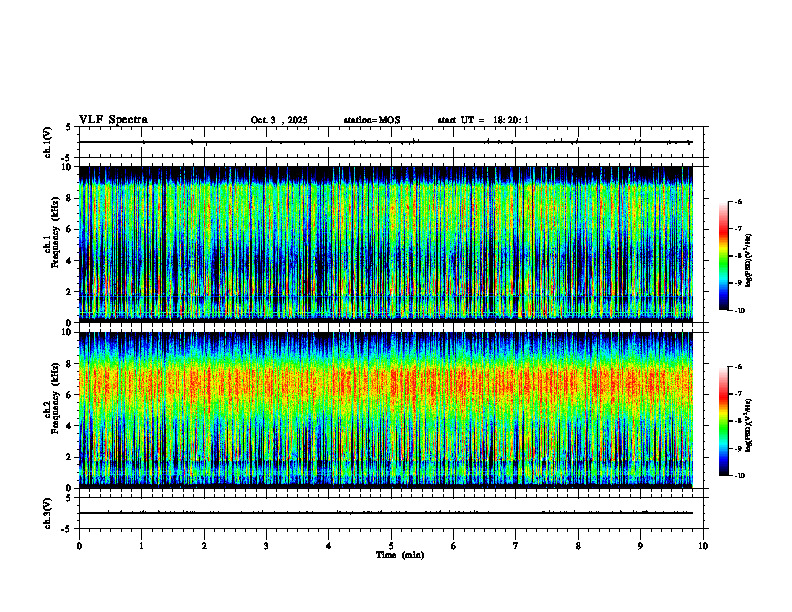The width and height of the screenshot is (792, 612).
Task: Click the ch.2 spectrogram's 4 kHz tick label
Action: tap(69, 426)
